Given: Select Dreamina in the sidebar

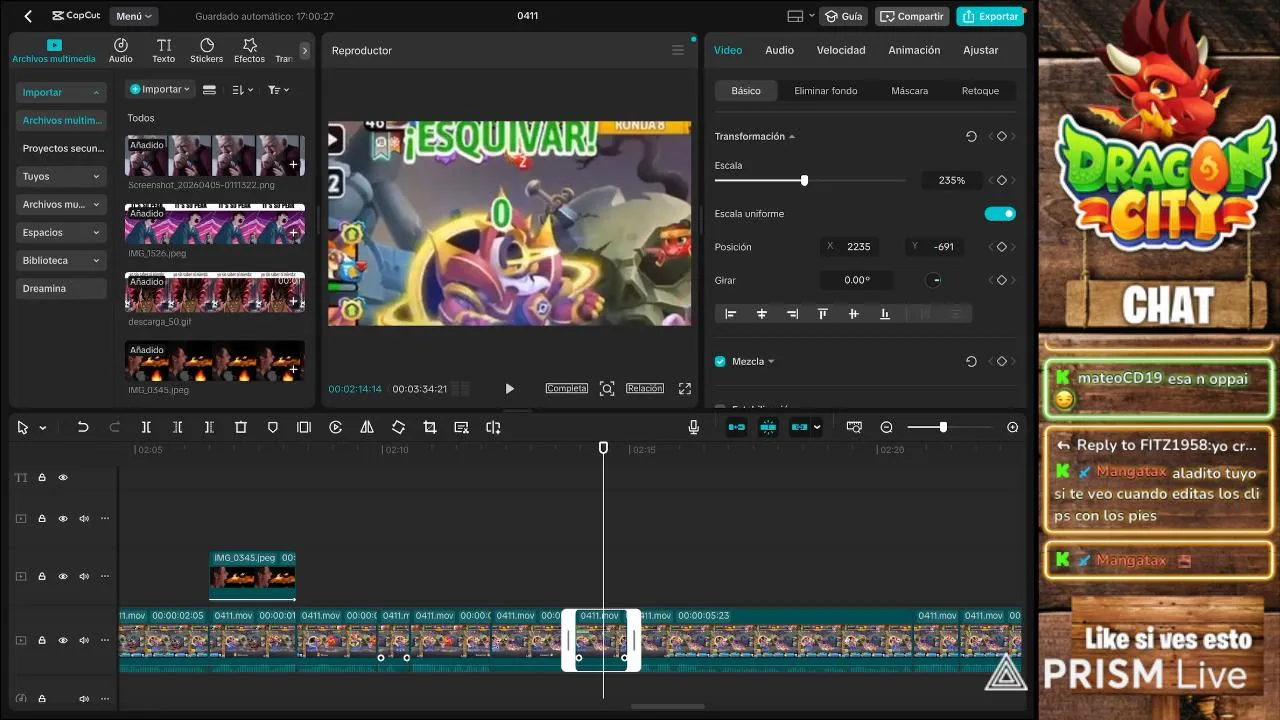Looking at the screenshot, I should tap(61, 288).
